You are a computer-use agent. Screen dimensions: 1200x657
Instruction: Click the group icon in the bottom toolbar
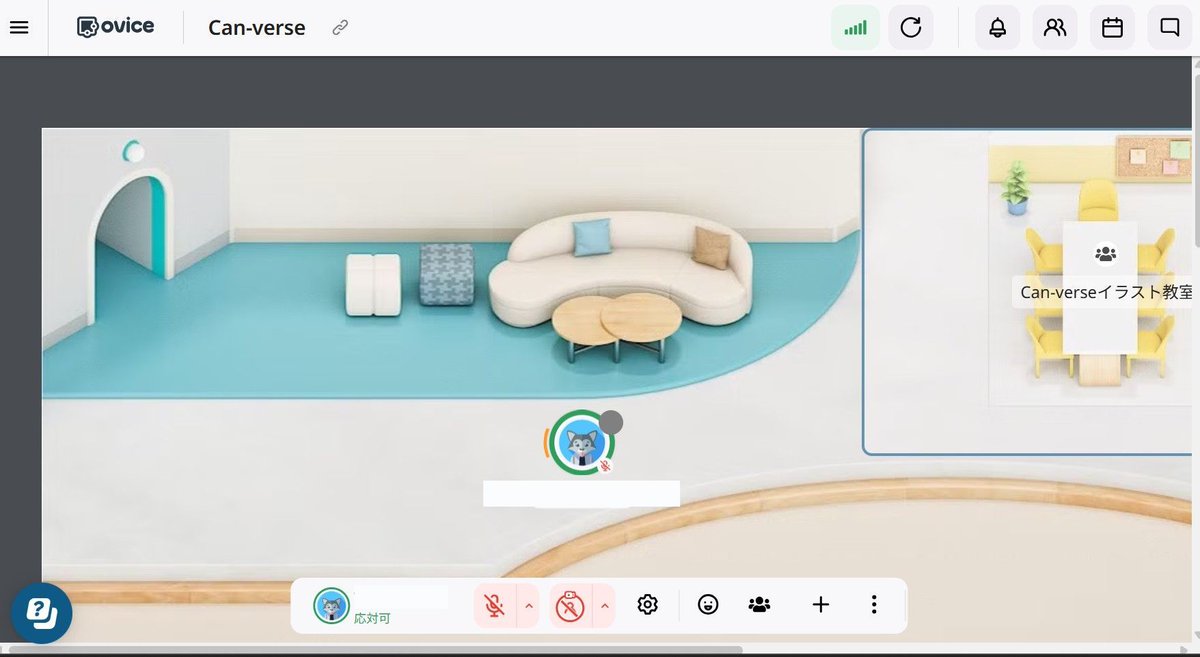click(759, 604)
